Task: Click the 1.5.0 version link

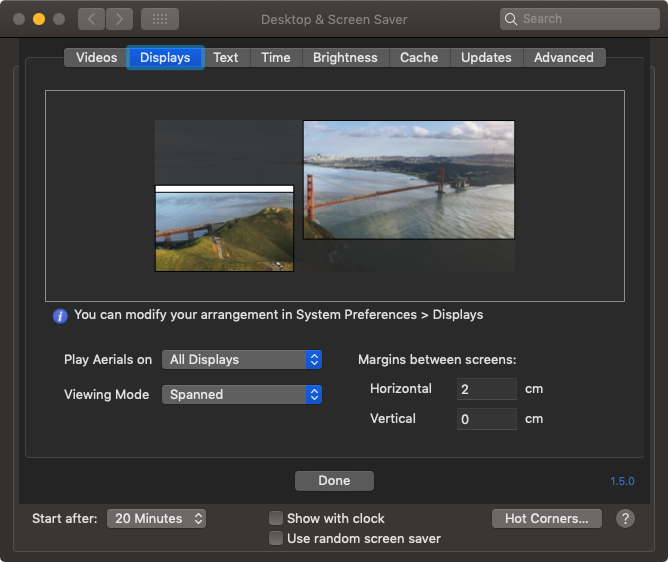Action: coord(622,481)
